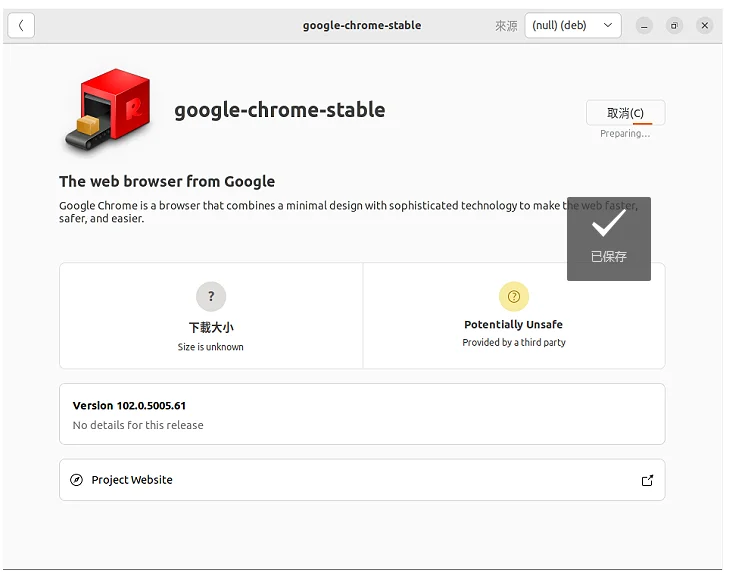Click the 來源 source label in header
The width and height of the screenshot is (729, 578).
coord(506,26)
